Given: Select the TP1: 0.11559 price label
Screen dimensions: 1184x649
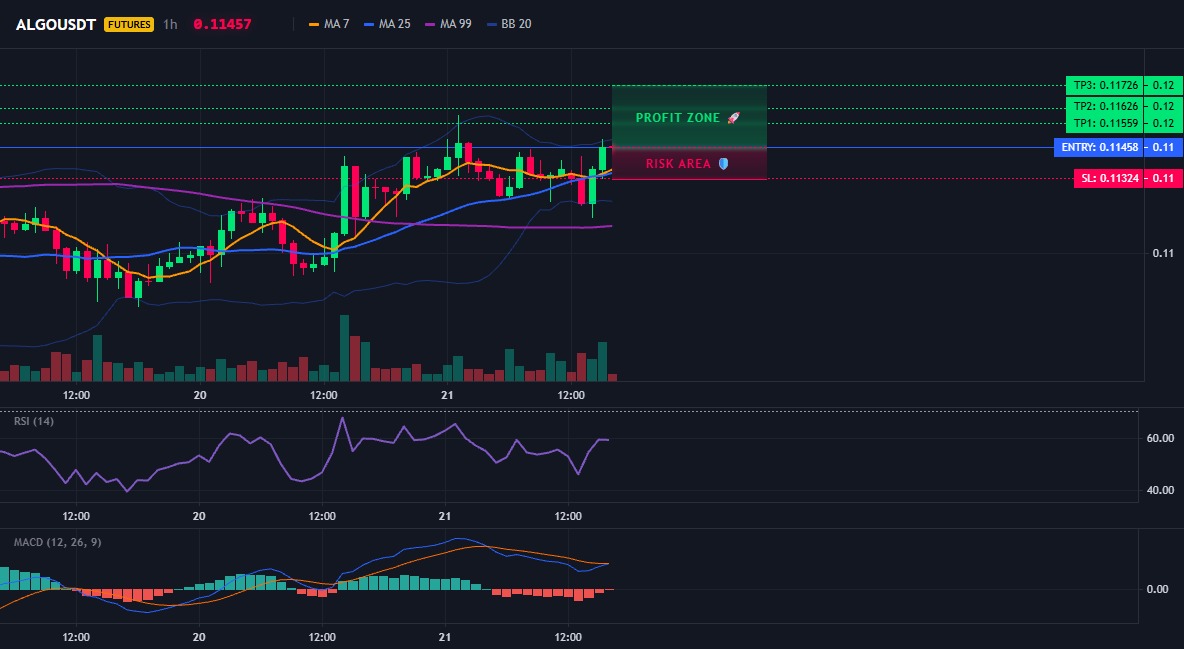Looking at the screenshot, I should tap(1105, 123).
